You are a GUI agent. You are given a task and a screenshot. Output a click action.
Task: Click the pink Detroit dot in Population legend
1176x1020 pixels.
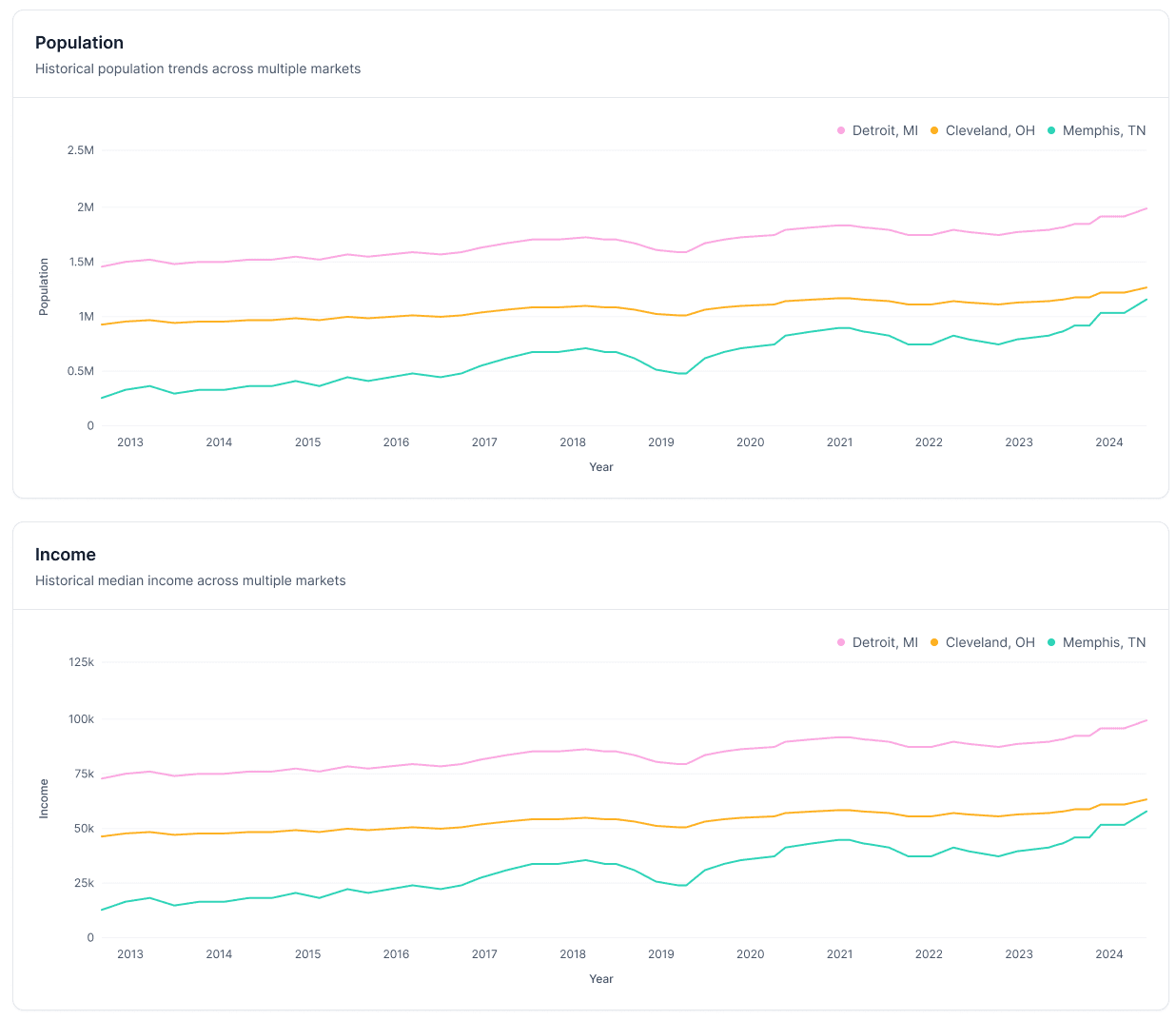pos(841,130)
